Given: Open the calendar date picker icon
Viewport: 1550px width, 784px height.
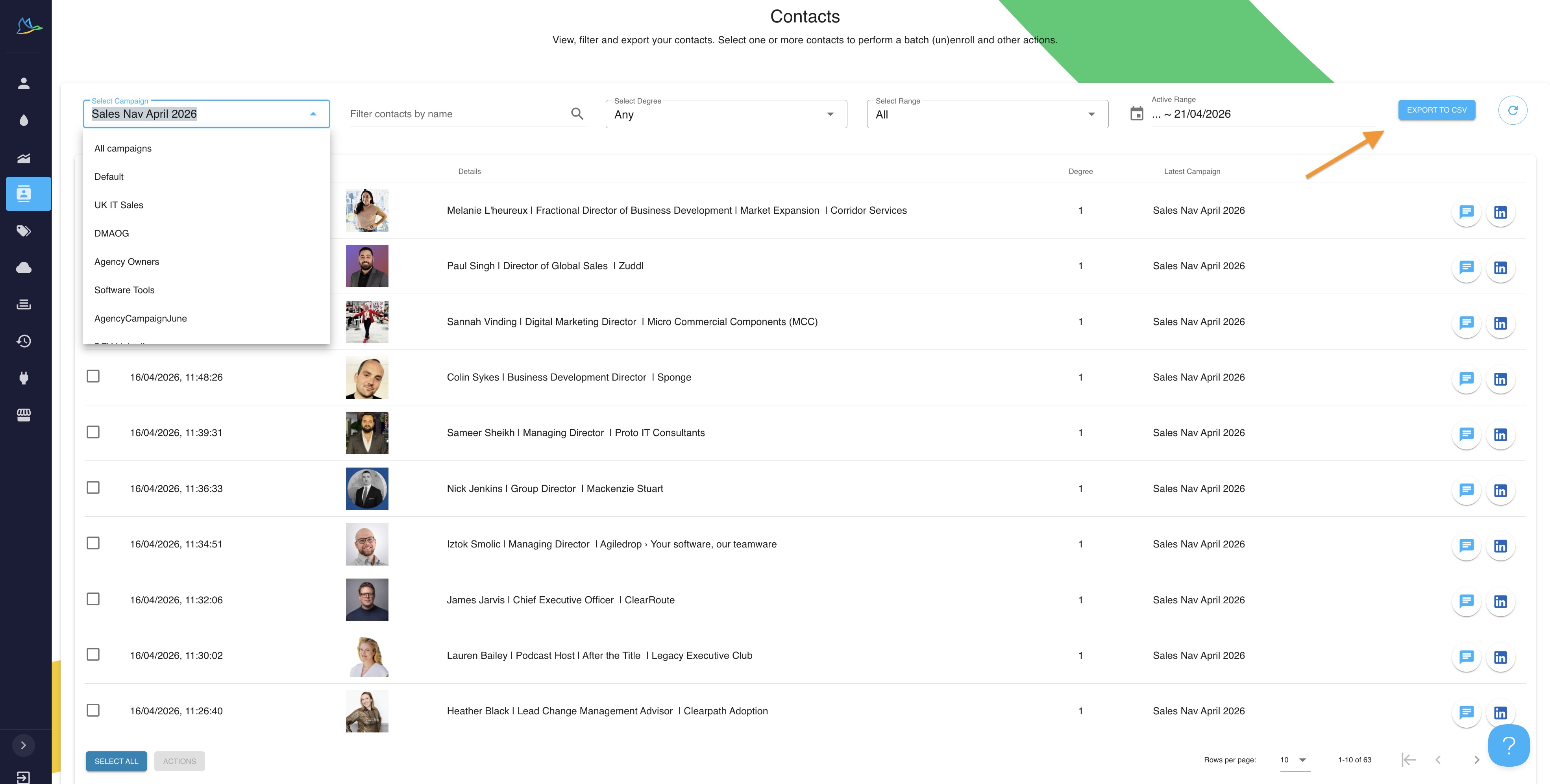Looking at the screenshot, I should click(x=1136, y=114).
